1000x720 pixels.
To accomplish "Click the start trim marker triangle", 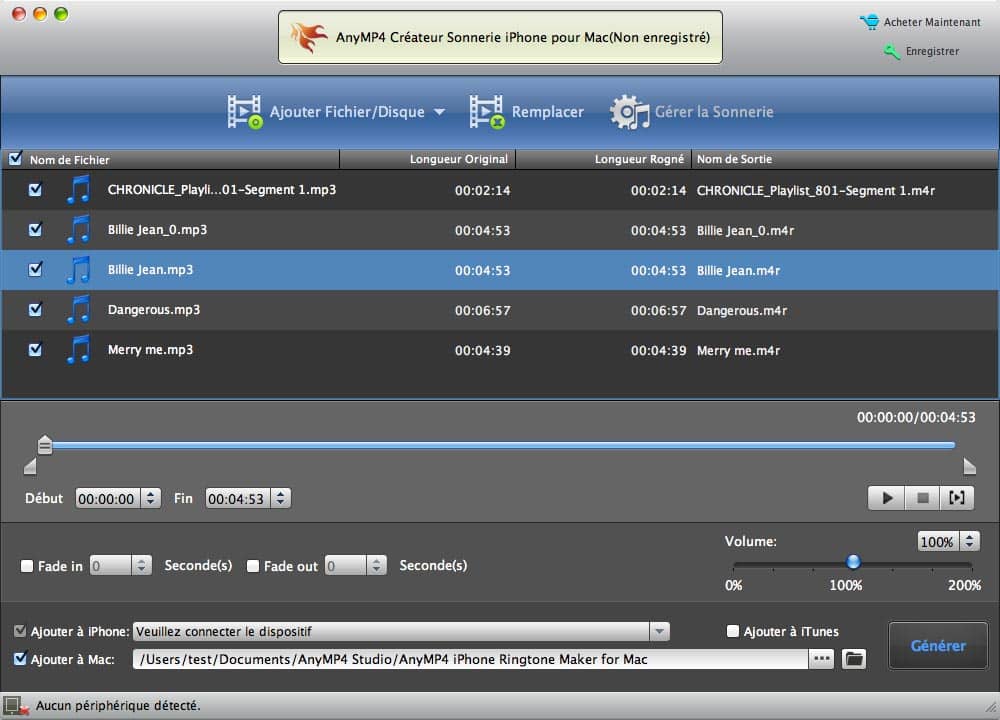I will 30,467.
